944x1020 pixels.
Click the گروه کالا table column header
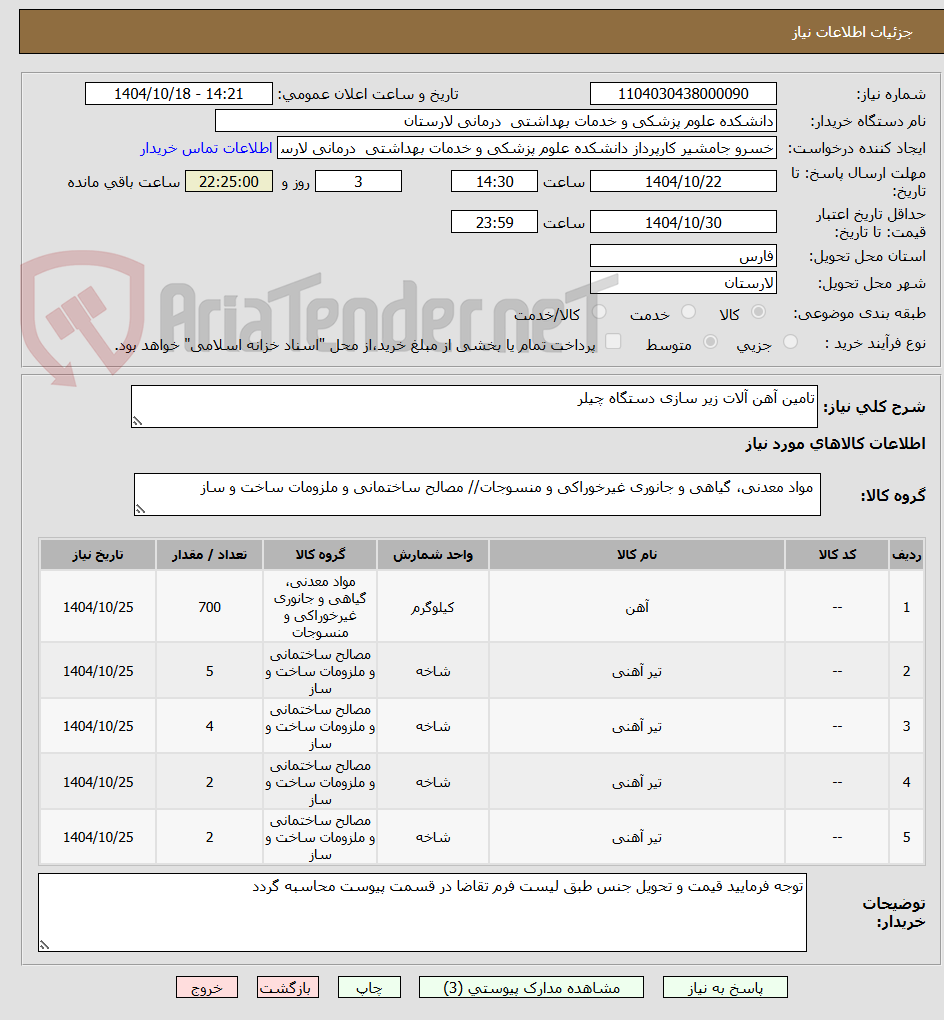pyautogui.click(x=320, y=555)
